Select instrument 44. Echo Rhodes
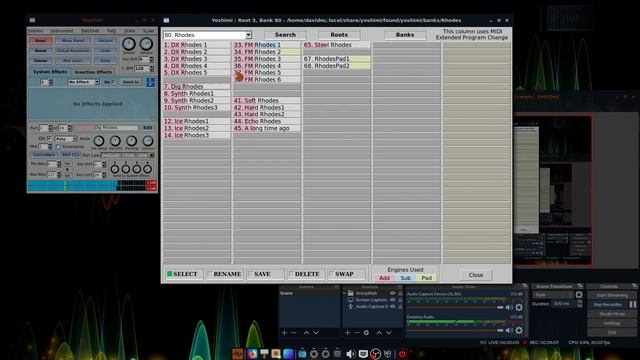 tap(267, 121)
